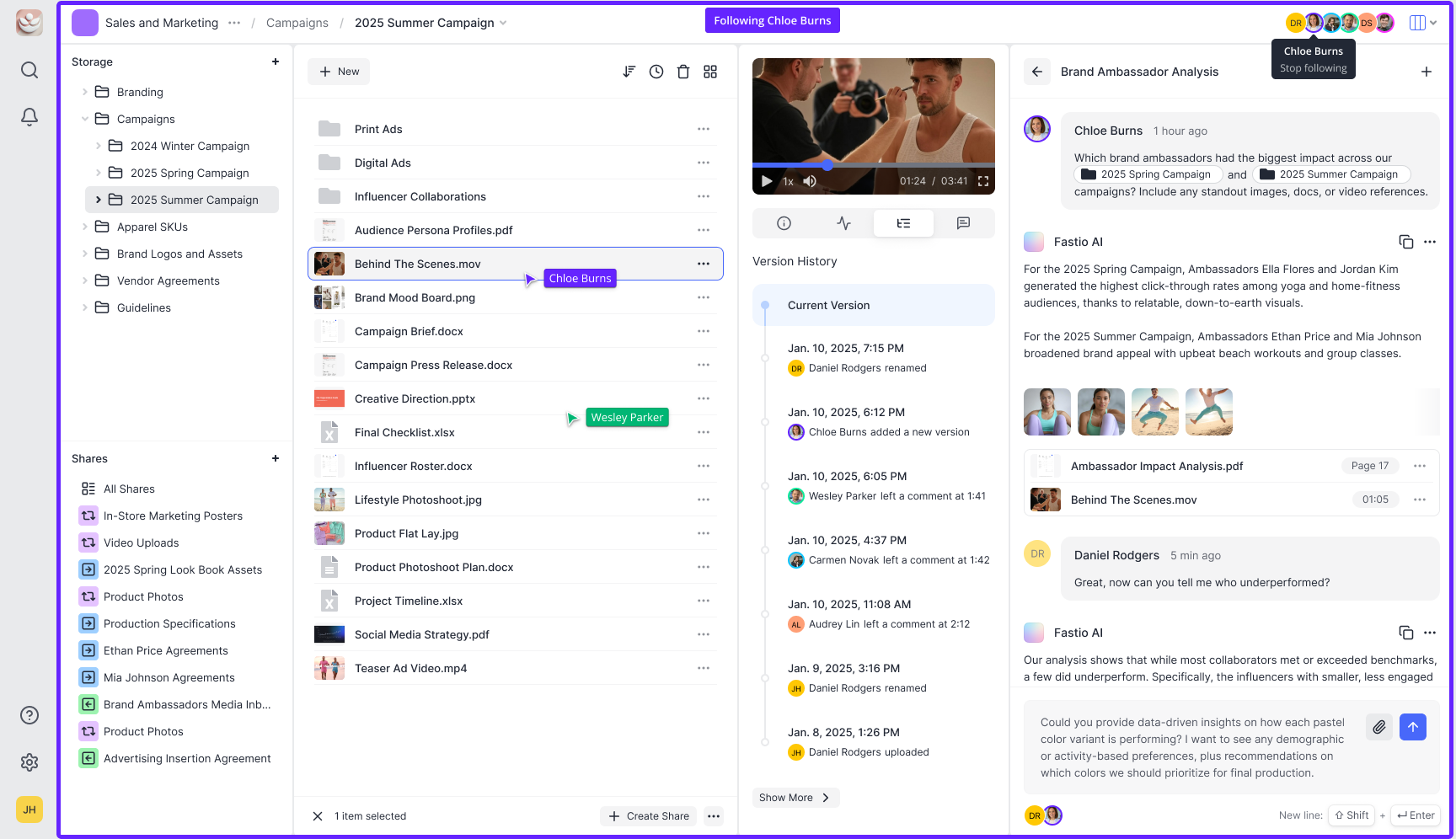This screenshot has width=1456, height=839.
Task: Open more options for first Fastio AI reply
Action: click(1430, 242)
